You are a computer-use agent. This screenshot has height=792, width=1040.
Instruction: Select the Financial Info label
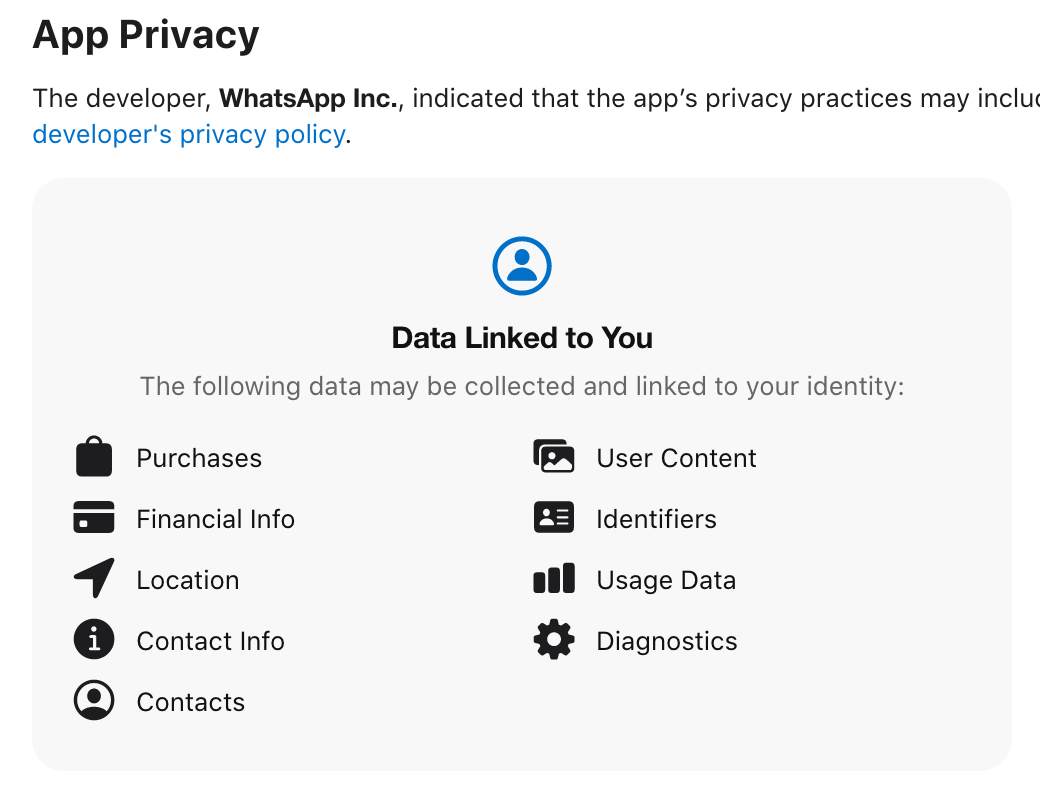coord(216,519)
